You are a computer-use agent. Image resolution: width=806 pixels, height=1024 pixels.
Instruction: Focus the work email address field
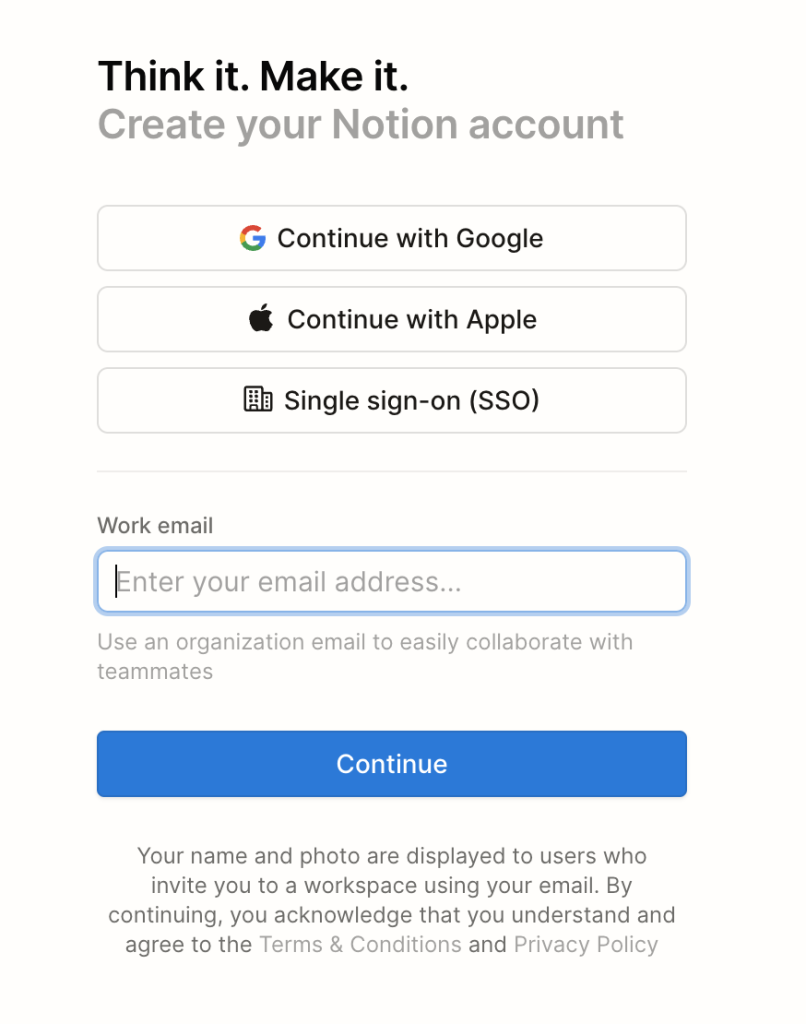[392, 581]
